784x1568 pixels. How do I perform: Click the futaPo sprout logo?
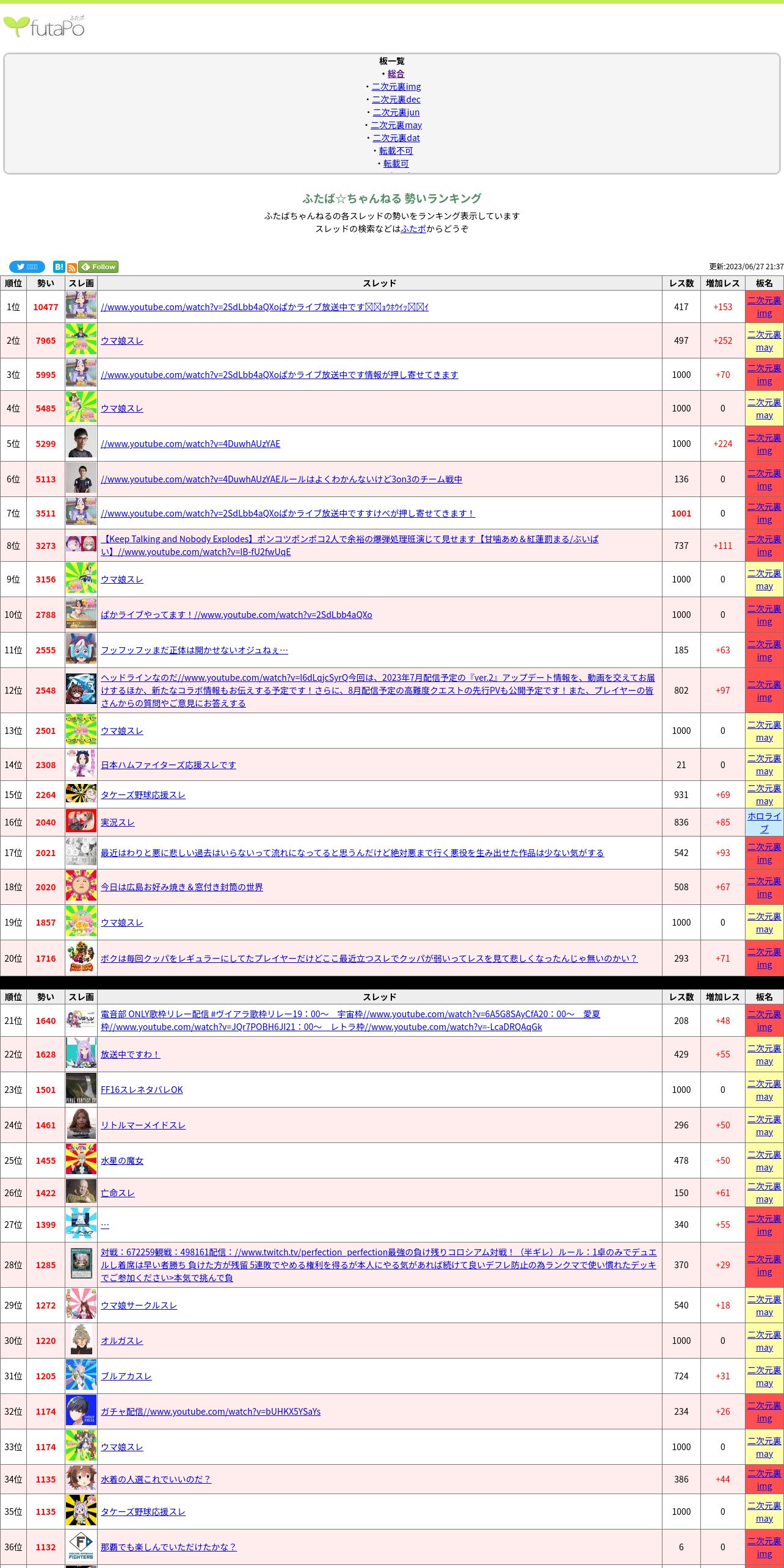pos(44,27)
